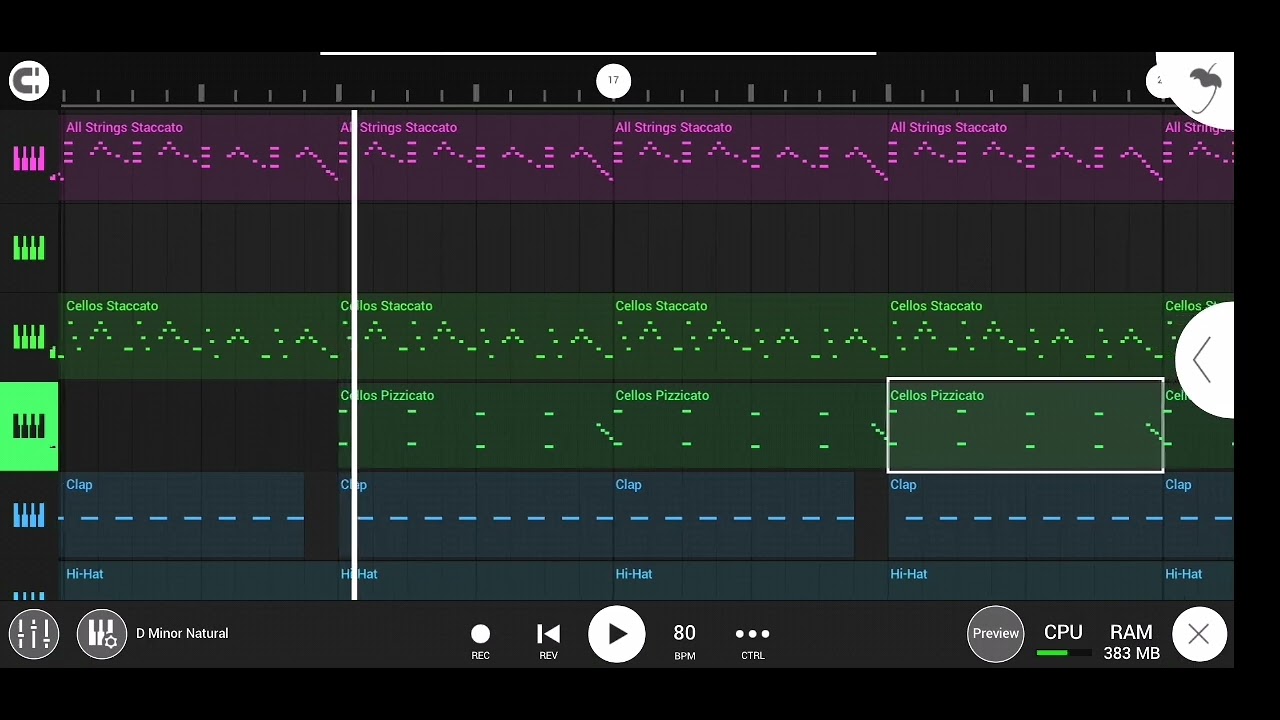
Task: Click the Preview button
Action: coord(996,633)
